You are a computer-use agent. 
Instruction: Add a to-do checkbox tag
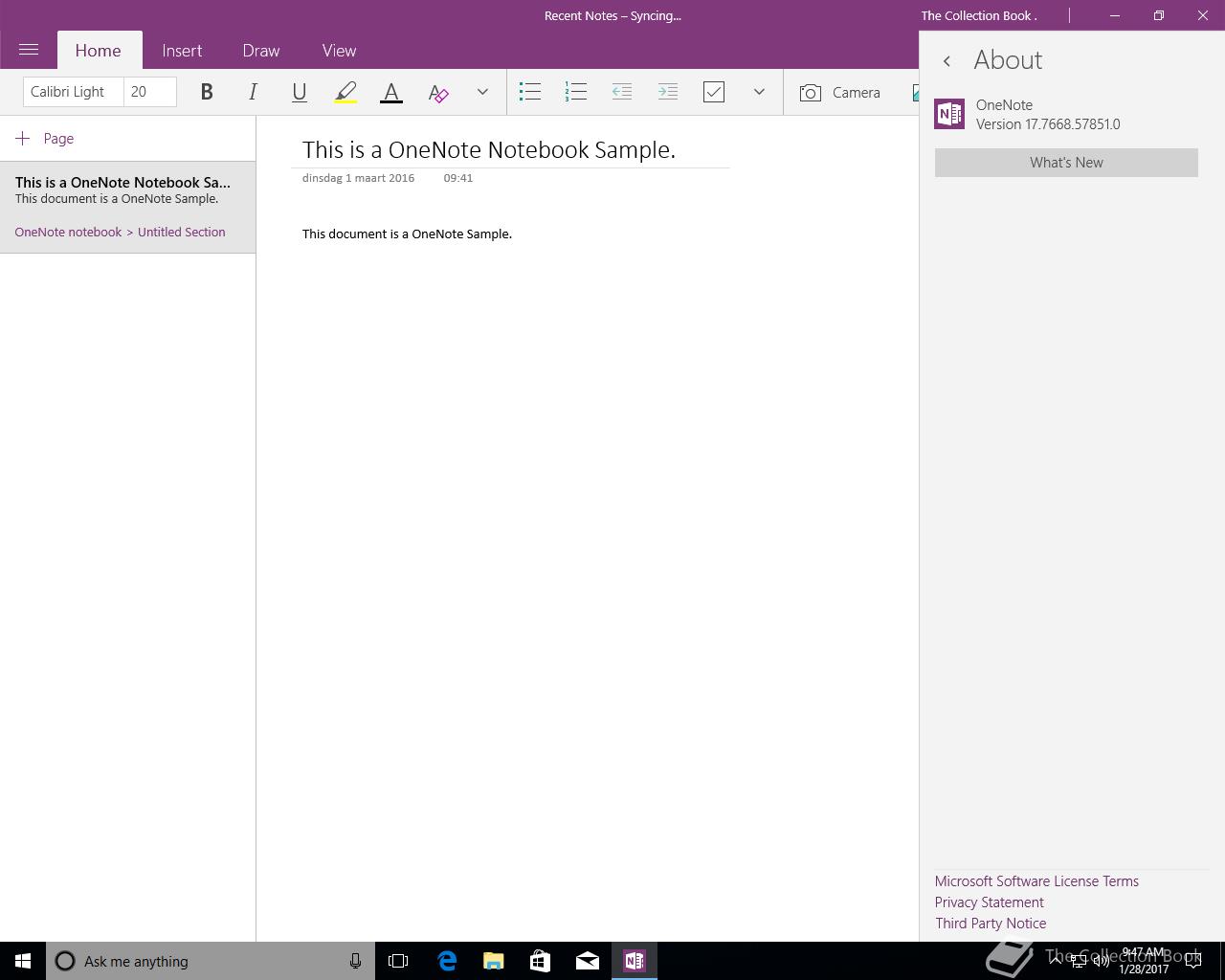[x=714, y=92]
